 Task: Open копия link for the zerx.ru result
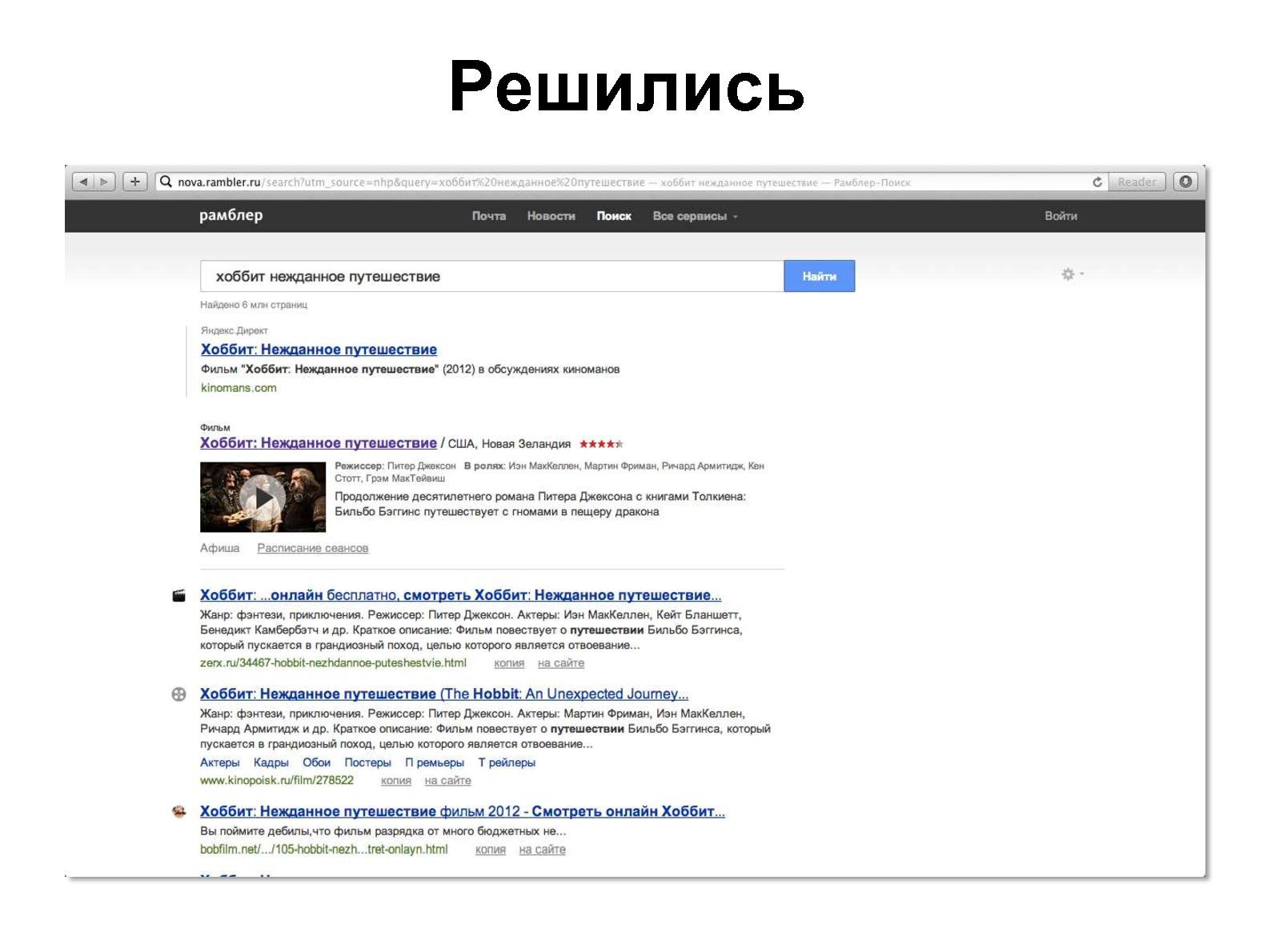[509, 663]
